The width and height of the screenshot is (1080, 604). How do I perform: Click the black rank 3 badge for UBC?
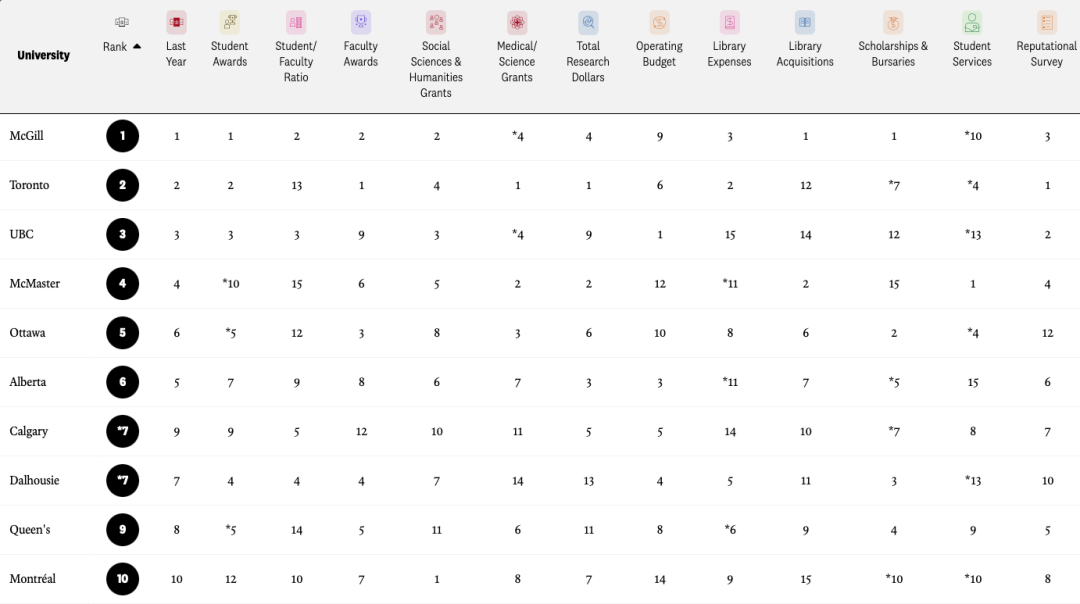(x=123, y=234)
